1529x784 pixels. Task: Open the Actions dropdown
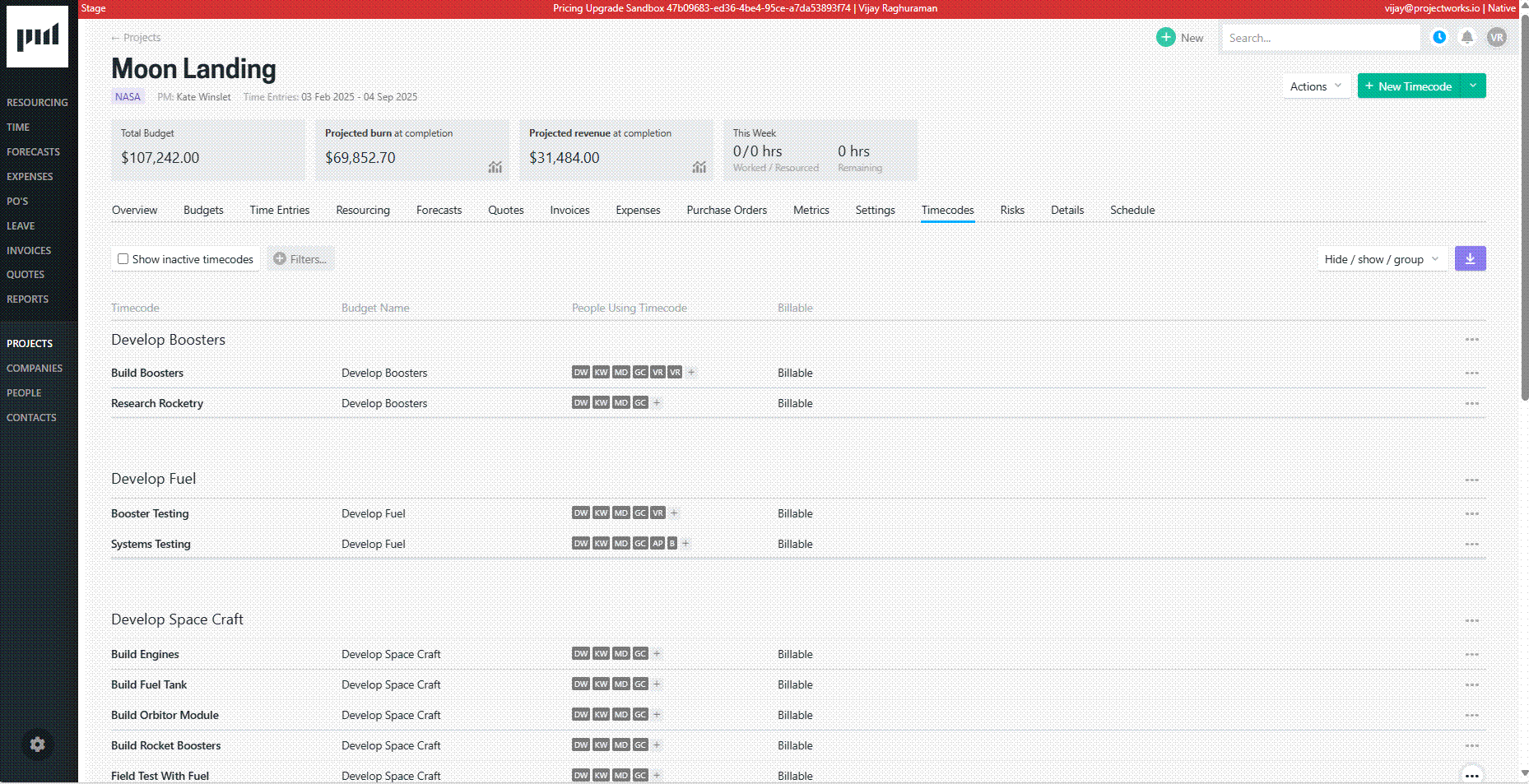(x=1316, y=86)
